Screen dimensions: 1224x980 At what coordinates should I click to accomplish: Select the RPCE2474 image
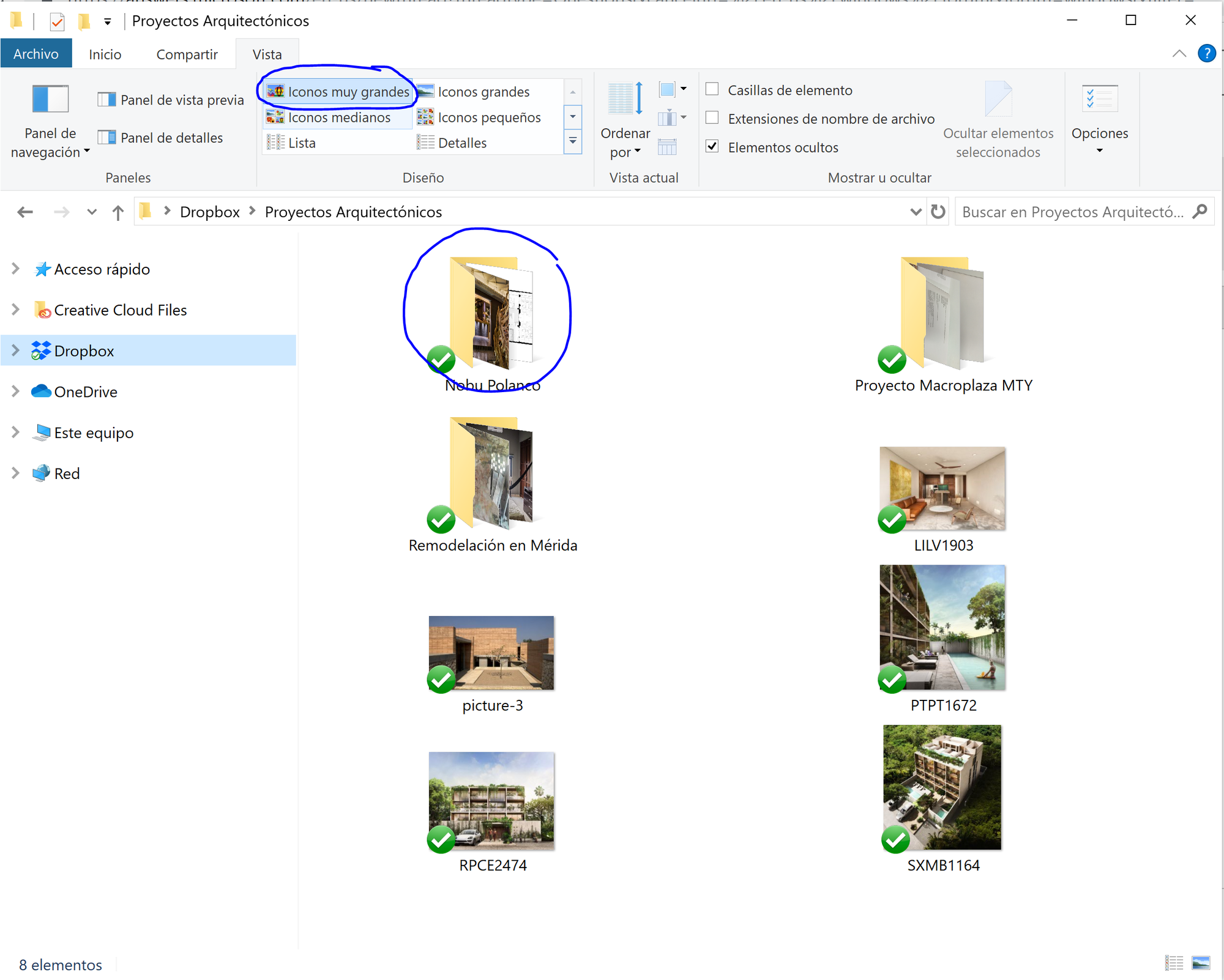click(x=492, y=812)
